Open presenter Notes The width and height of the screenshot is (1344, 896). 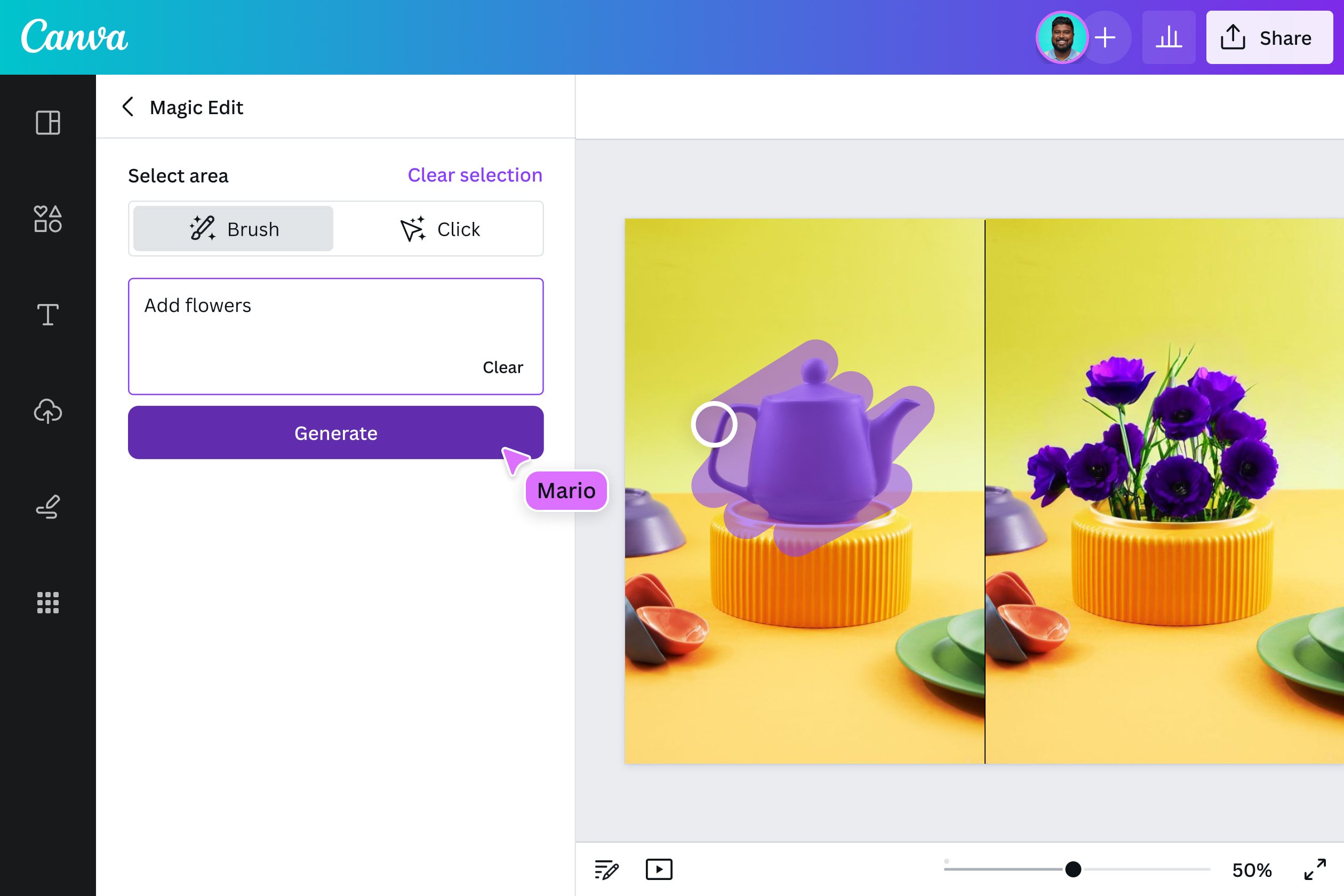click(x=607, y=869)
